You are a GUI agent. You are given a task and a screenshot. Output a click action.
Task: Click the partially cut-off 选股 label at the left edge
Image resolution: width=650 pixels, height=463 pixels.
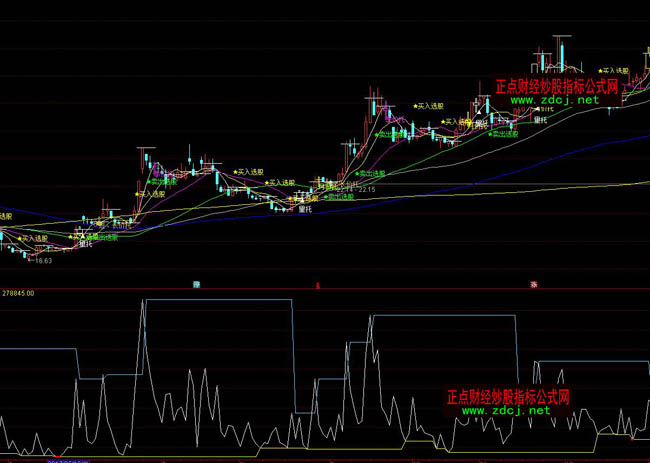6,215
